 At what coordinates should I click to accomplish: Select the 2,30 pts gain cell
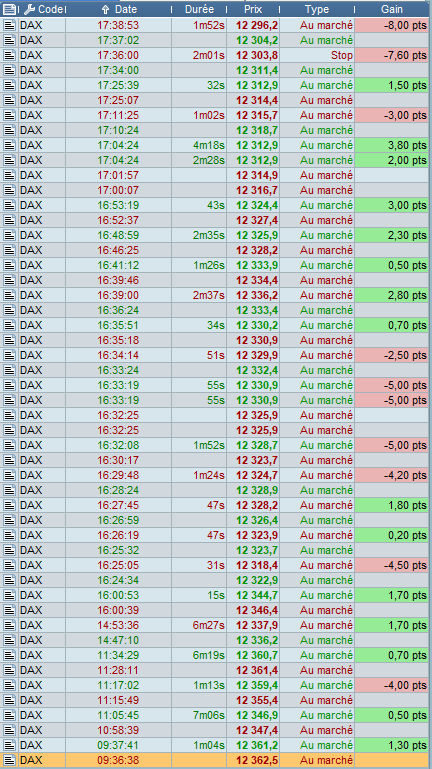click(x=392, y=235)
